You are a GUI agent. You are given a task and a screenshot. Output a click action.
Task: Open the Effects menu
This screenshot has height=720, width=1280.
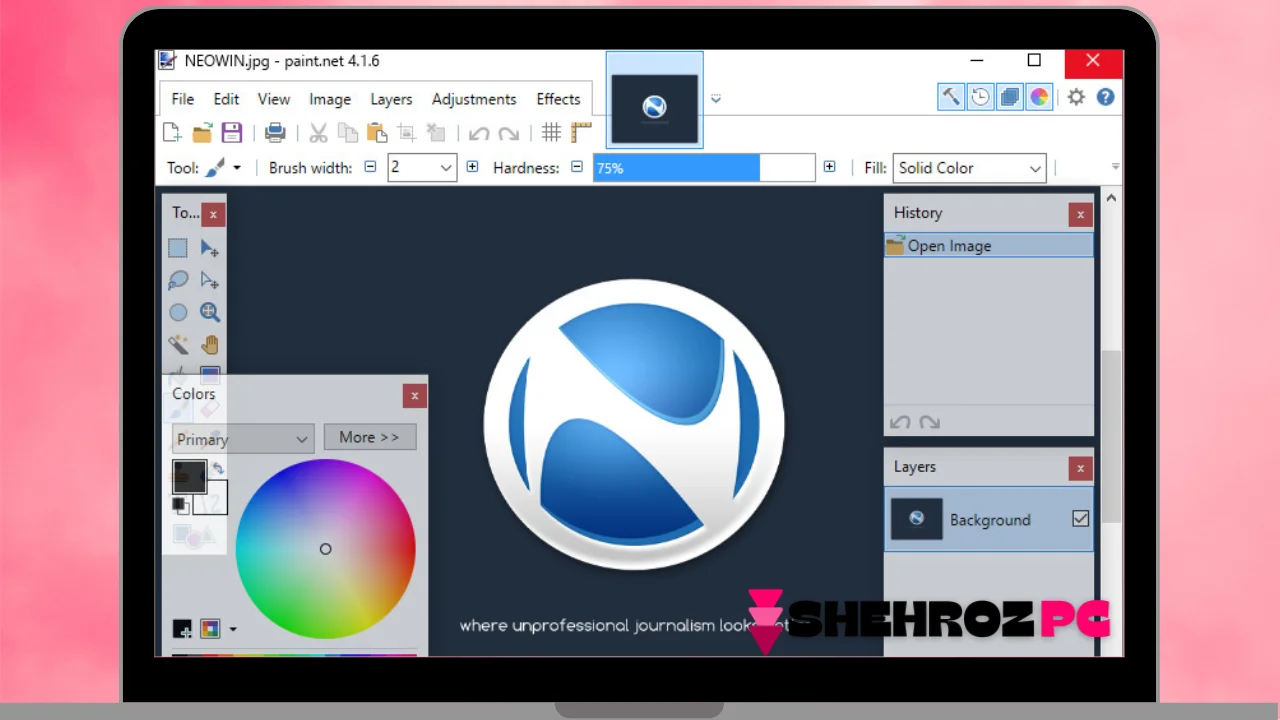coord(558,99)
